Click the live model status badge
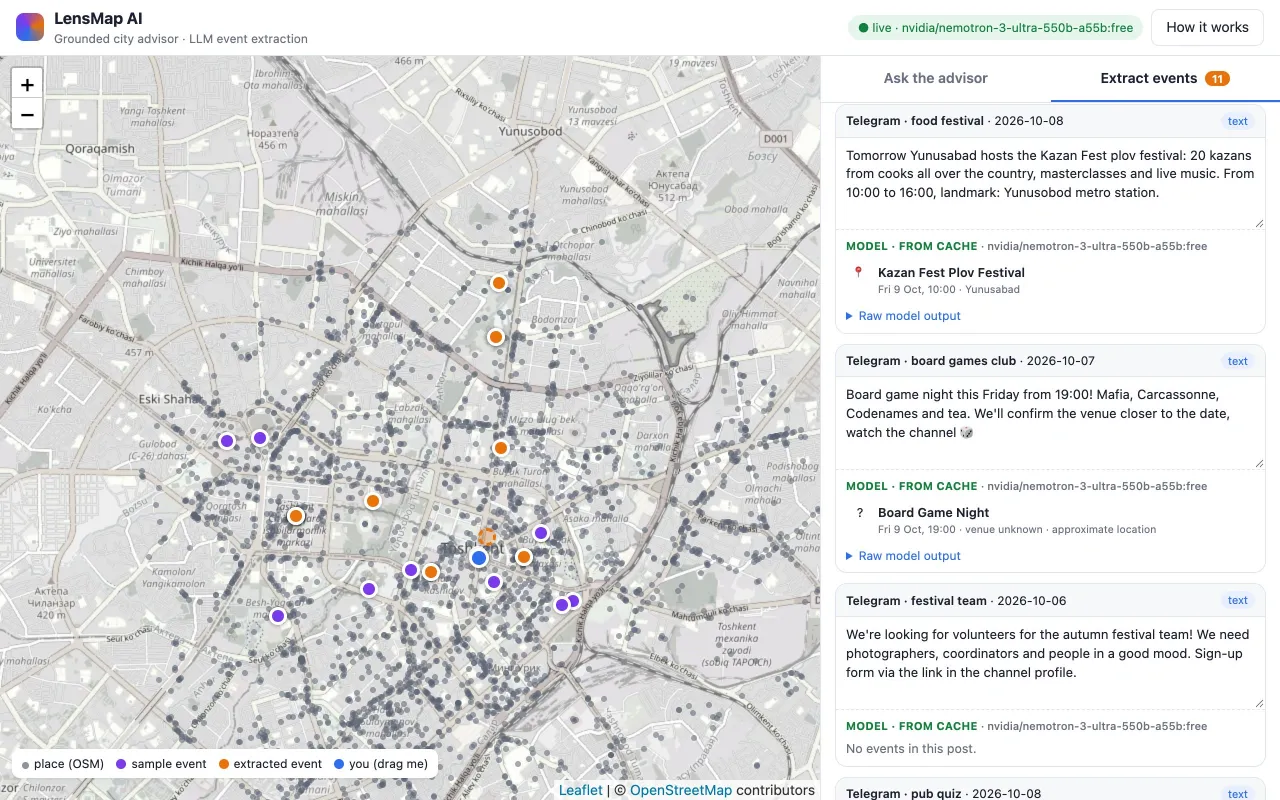The width and height of the screenshot is (1280, 800). click(996, 28)
